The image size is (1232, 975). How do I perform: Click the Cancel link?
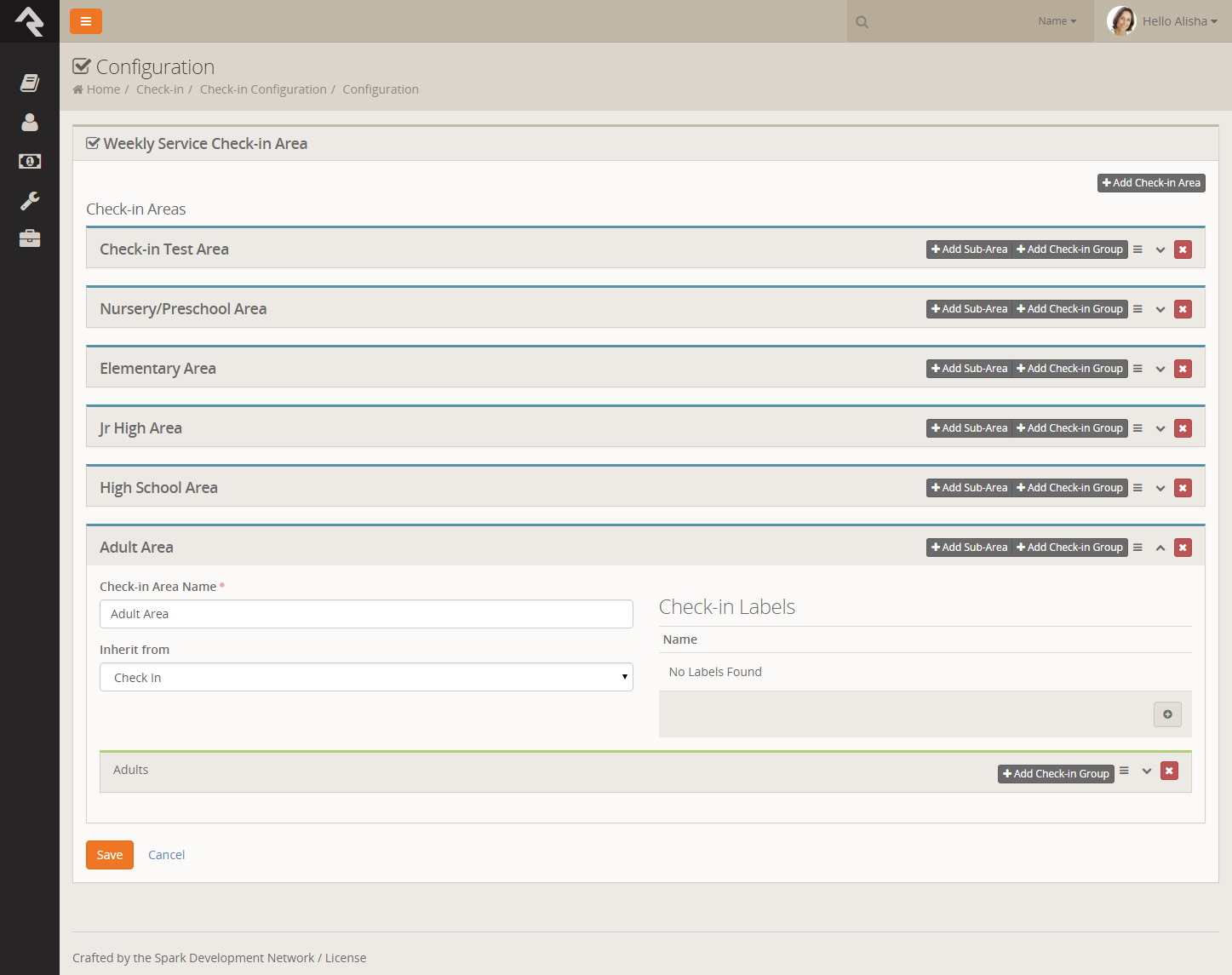point(166,855)
